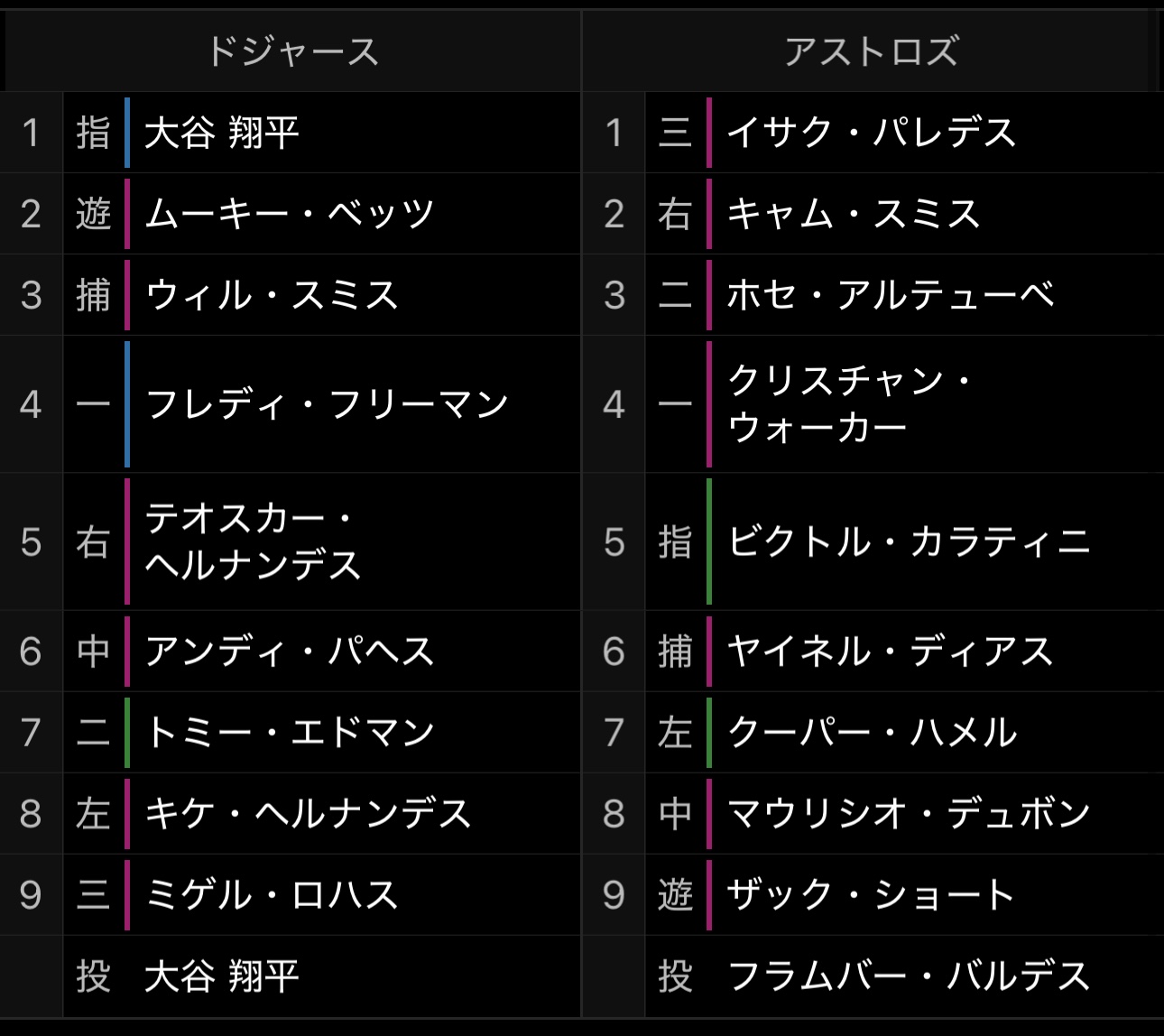
Task: Select マウリシオ・デュボン row
Action: 873,813
